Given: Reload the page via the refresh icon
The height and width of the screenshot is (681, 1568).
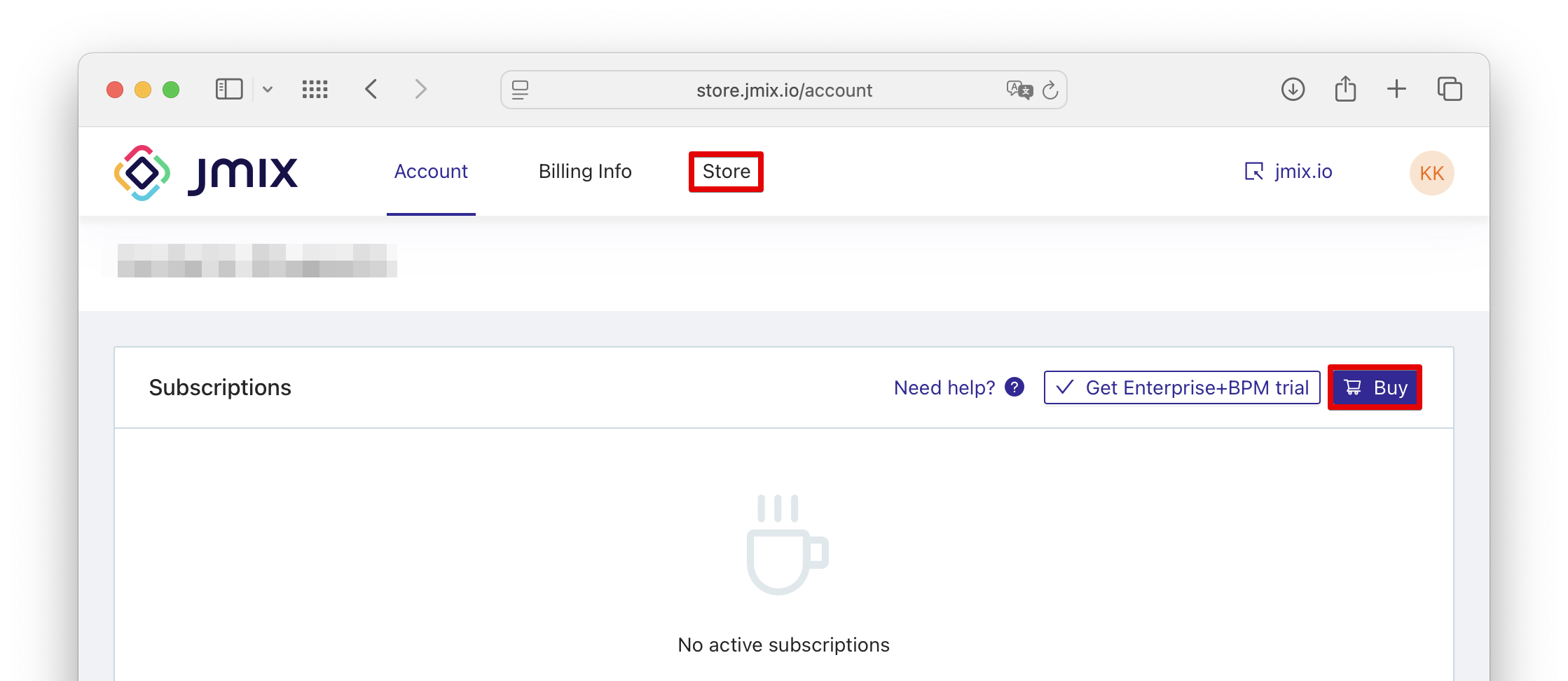Looking at the screenshot, I should (x=1050, y=90).
